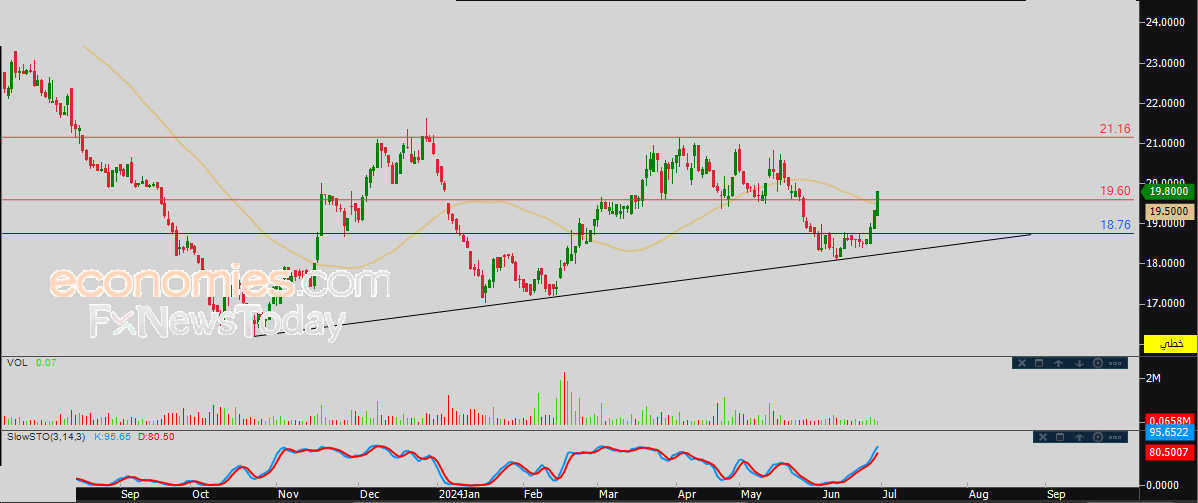Open more options for VOL panel
1198x503 pixels.
(1115, 363)
